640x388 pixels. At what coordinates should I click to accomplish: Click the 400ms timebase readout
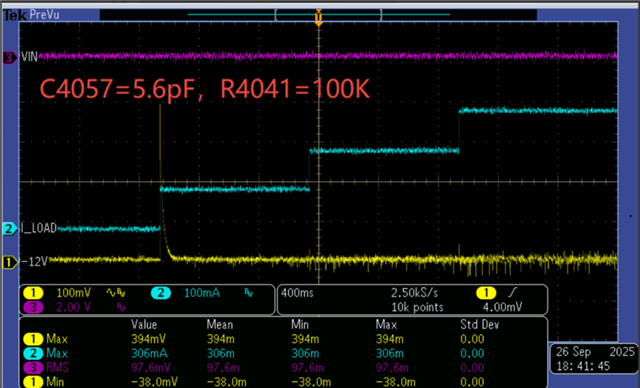tap(297, 293)
